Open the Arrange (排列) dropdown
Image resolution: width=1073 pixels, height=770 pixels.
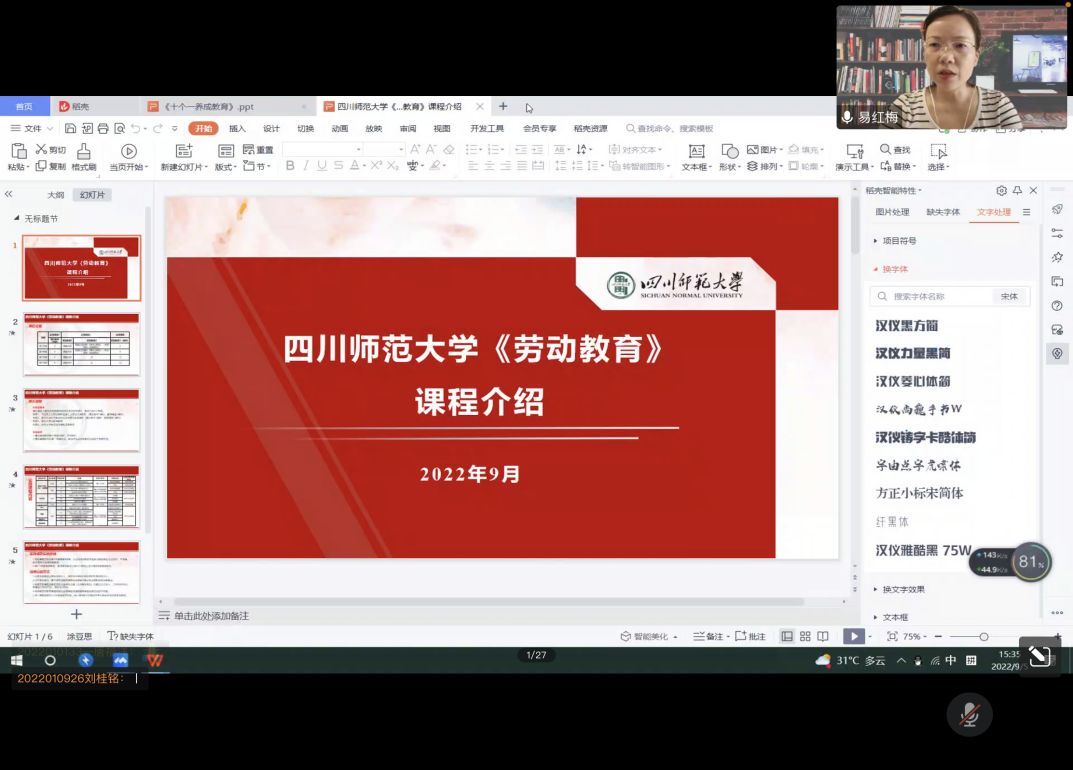pyautogui.click(x=764, y=166)
